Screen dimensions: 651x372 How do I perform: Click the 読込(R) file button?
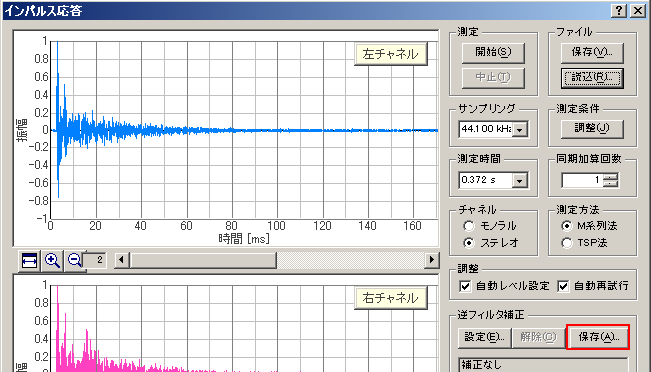(592, 78)
